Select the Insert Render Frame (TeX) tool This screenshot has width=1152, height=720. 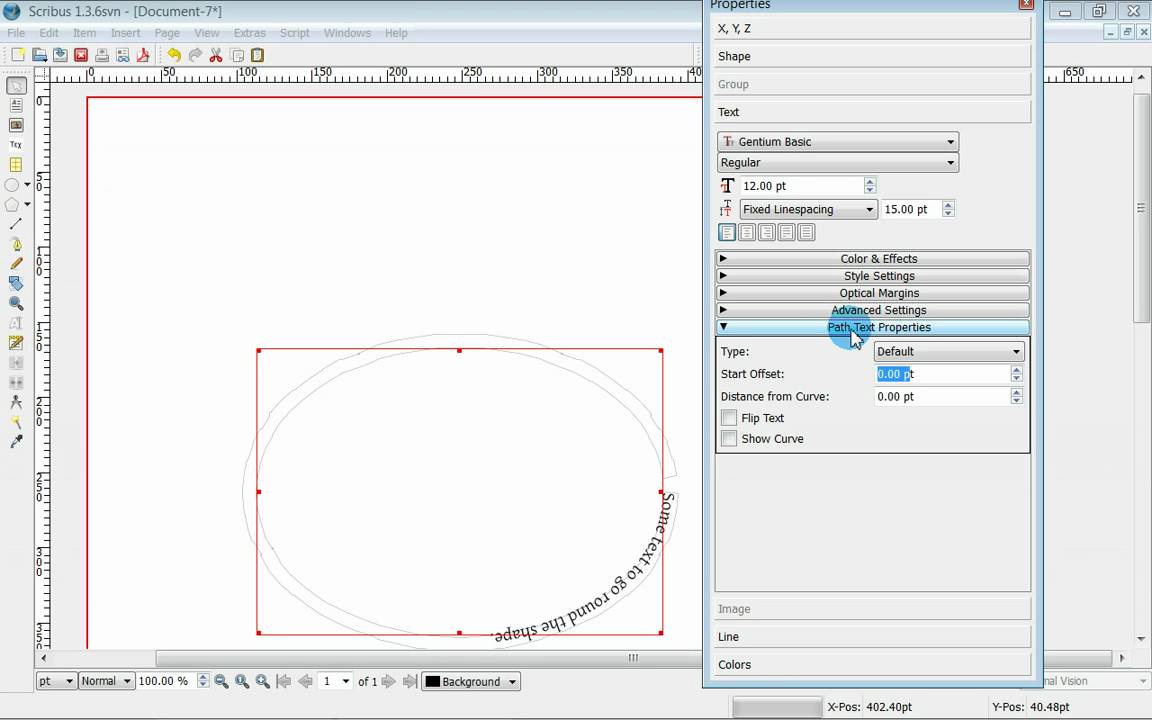(x=16, y=145)
